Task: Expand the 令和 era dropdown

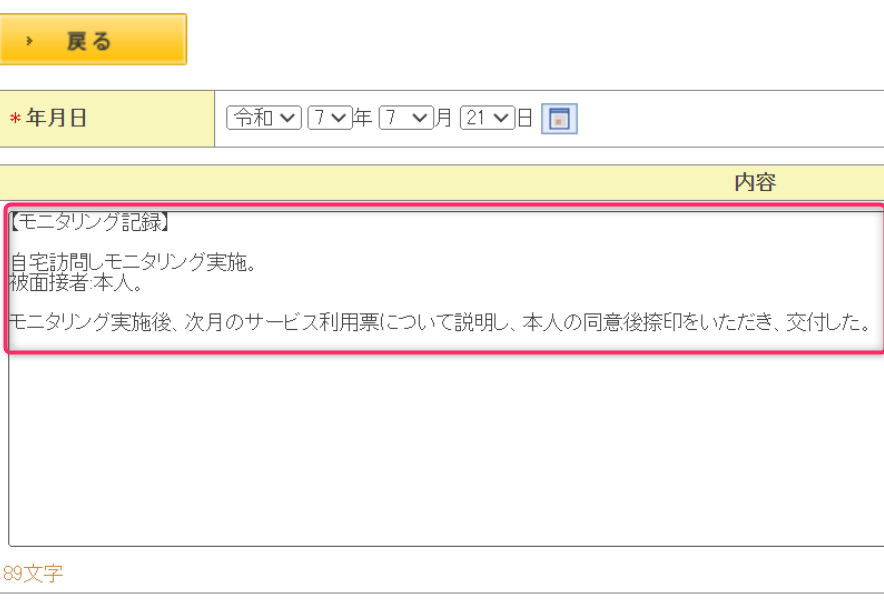Action: pos(264,118)
